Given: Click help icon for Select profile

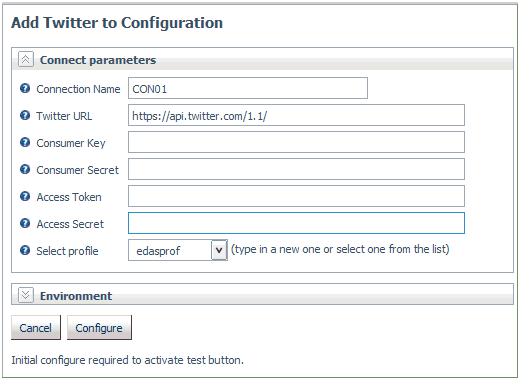Looking at the screenshot, I should pos(25,250).
